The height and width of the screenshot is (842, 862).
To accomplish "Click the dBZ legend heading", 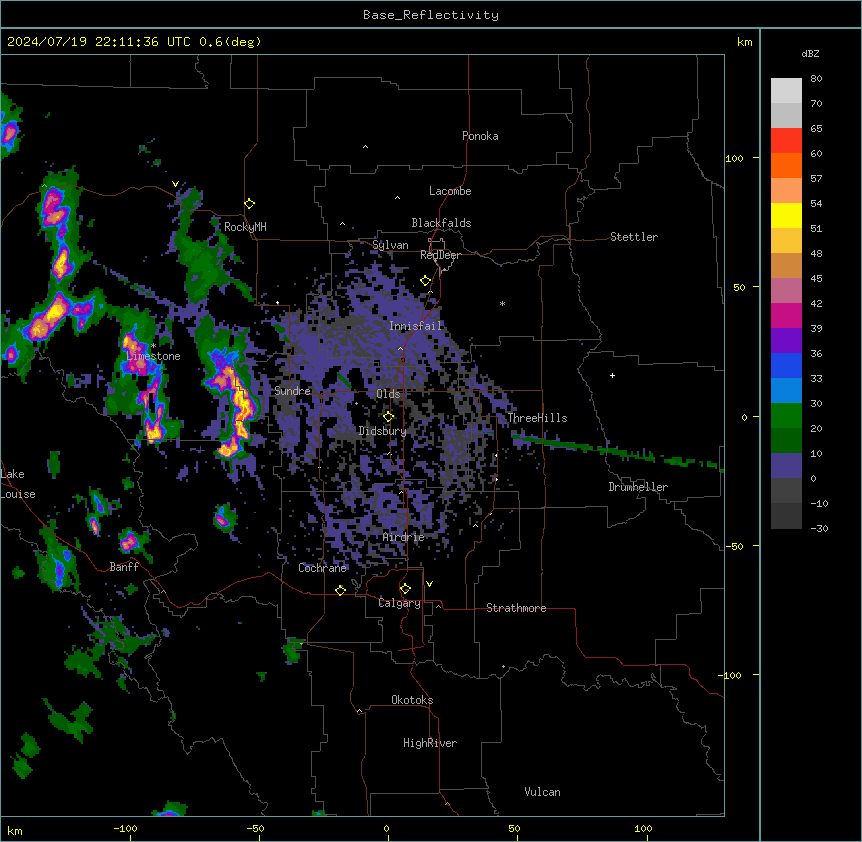I will tap(810, 53).
